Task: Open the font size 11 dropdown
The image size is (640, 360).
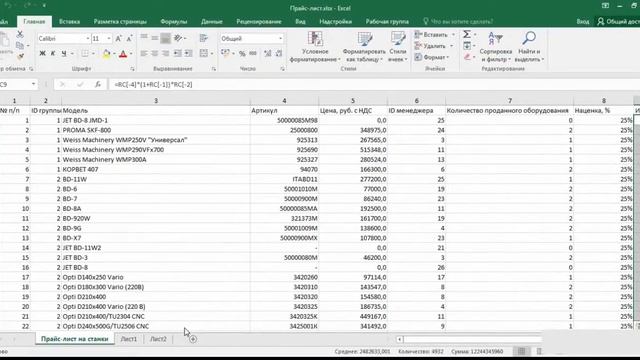Action: coord(109,38)
